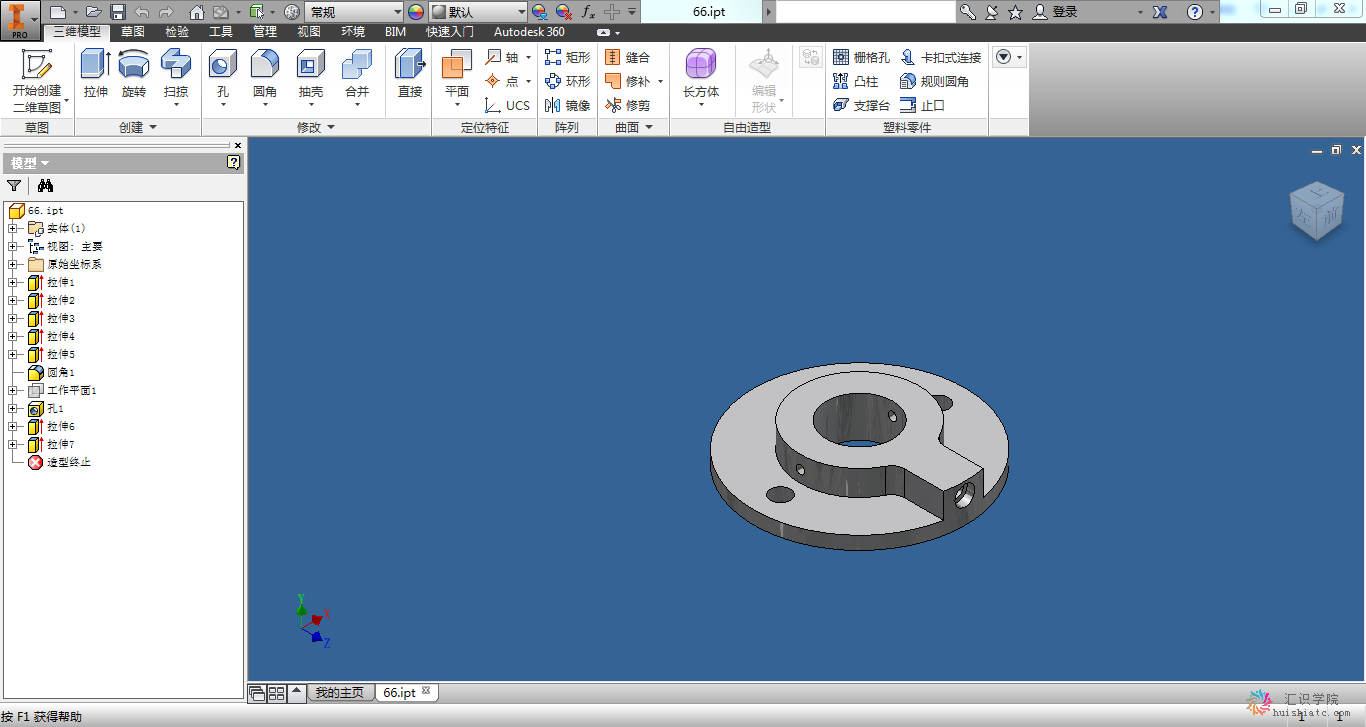Select the Extrude (拉伸) tool

pos(96,74)
